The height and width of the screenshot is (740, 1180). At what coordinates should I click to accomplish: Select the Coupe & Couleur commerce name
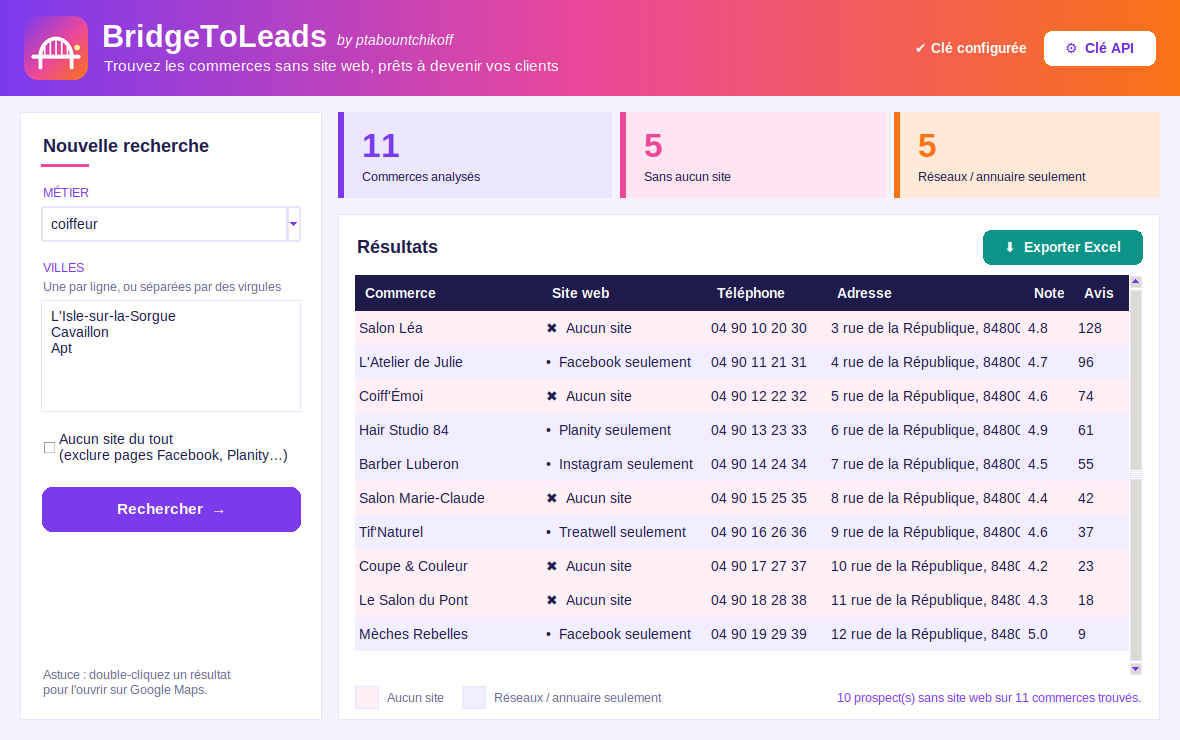click(x=413, y=566)
